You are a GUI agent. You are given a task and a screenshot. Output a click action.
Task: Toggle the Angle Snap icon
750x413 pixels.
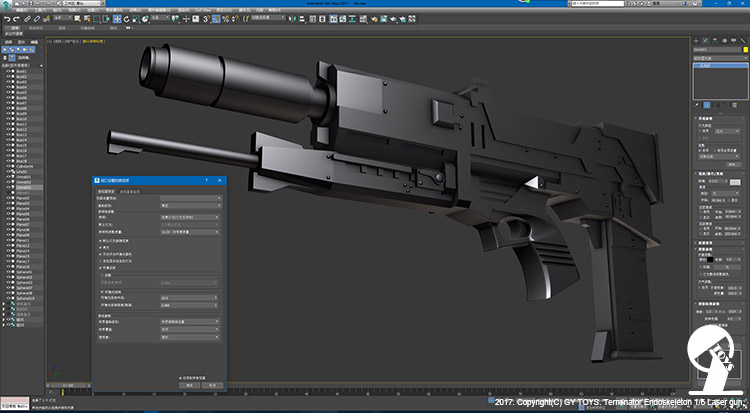click(216, 19)
